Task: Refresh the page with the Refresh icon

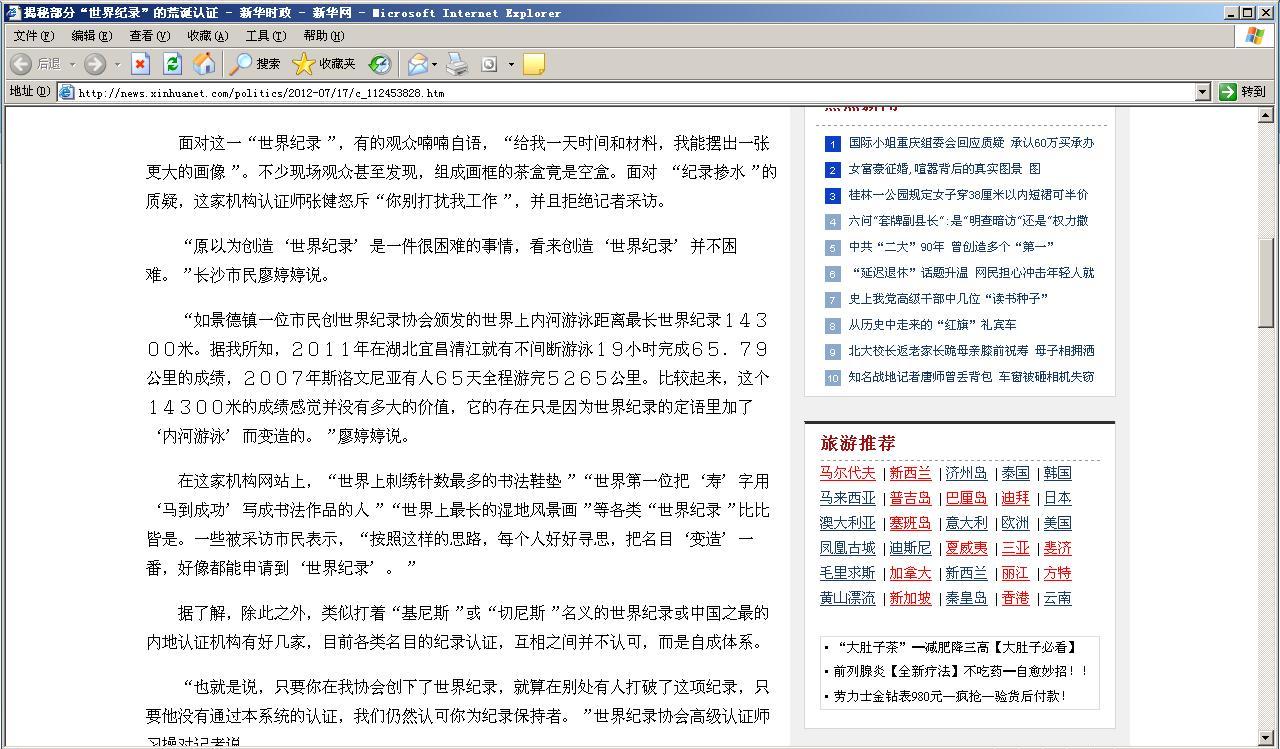Action: point(172,64)
